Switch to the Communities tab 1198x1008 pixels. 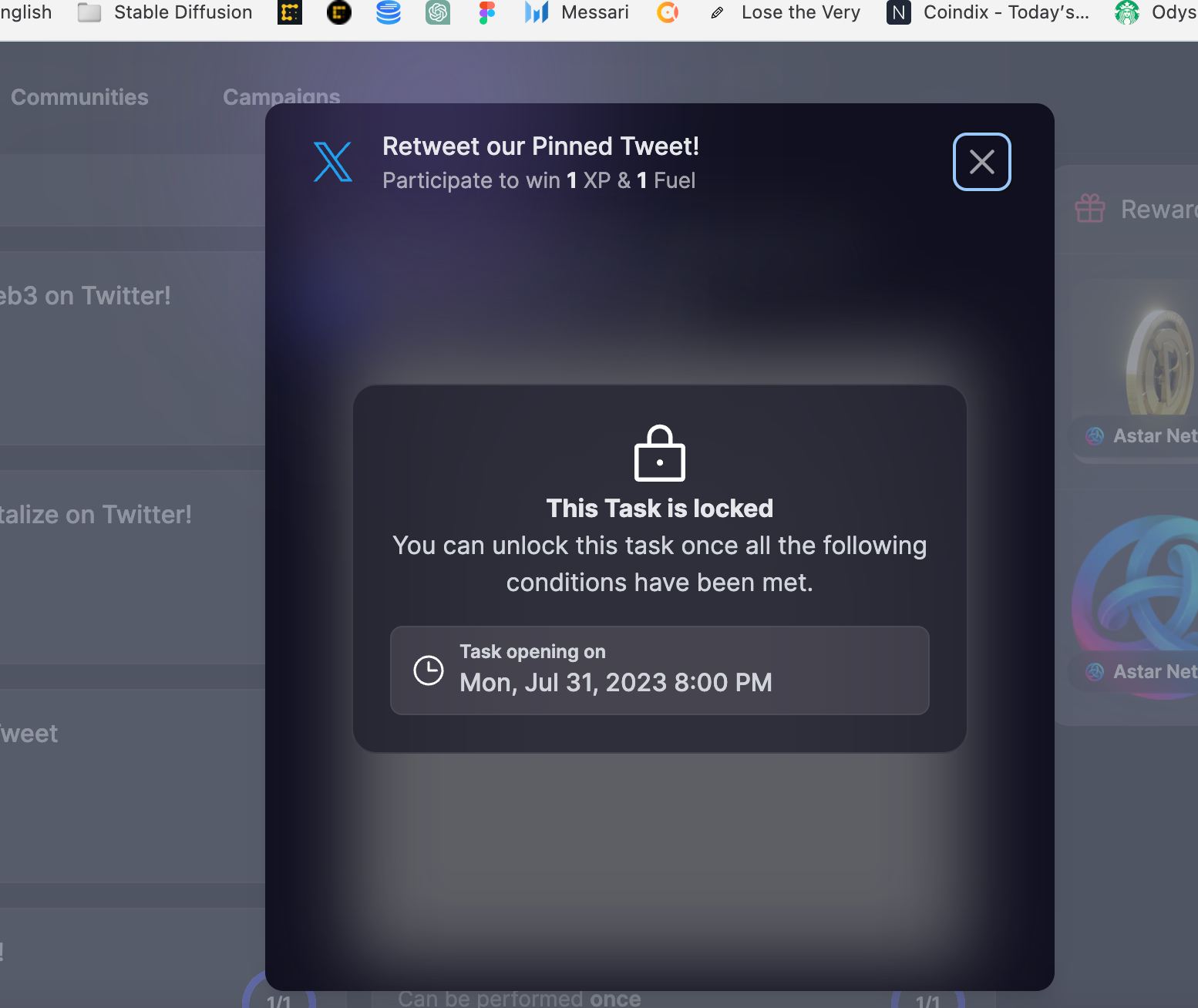[79, 97]
